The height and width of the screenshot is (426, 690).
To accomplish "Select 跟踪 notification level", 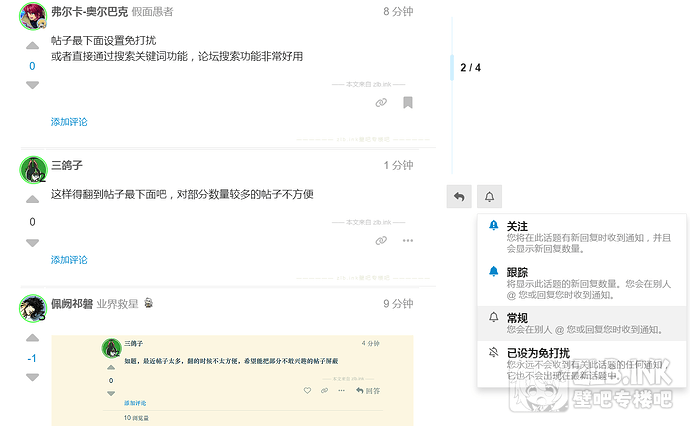I will click(x=582, y=283).
